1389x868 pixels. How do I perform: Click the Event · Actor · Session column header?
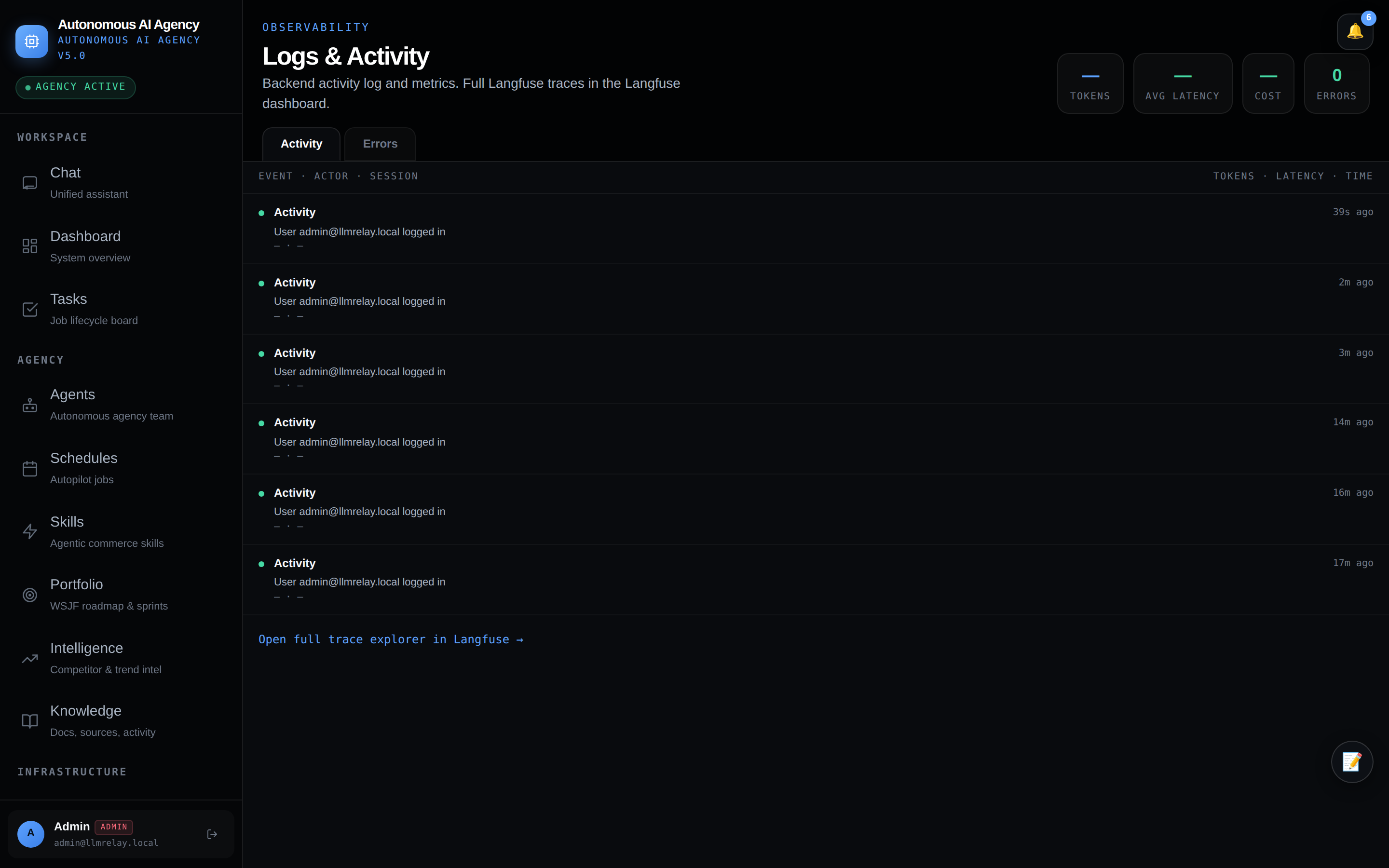pyautogui.click(x=338, y=176)
